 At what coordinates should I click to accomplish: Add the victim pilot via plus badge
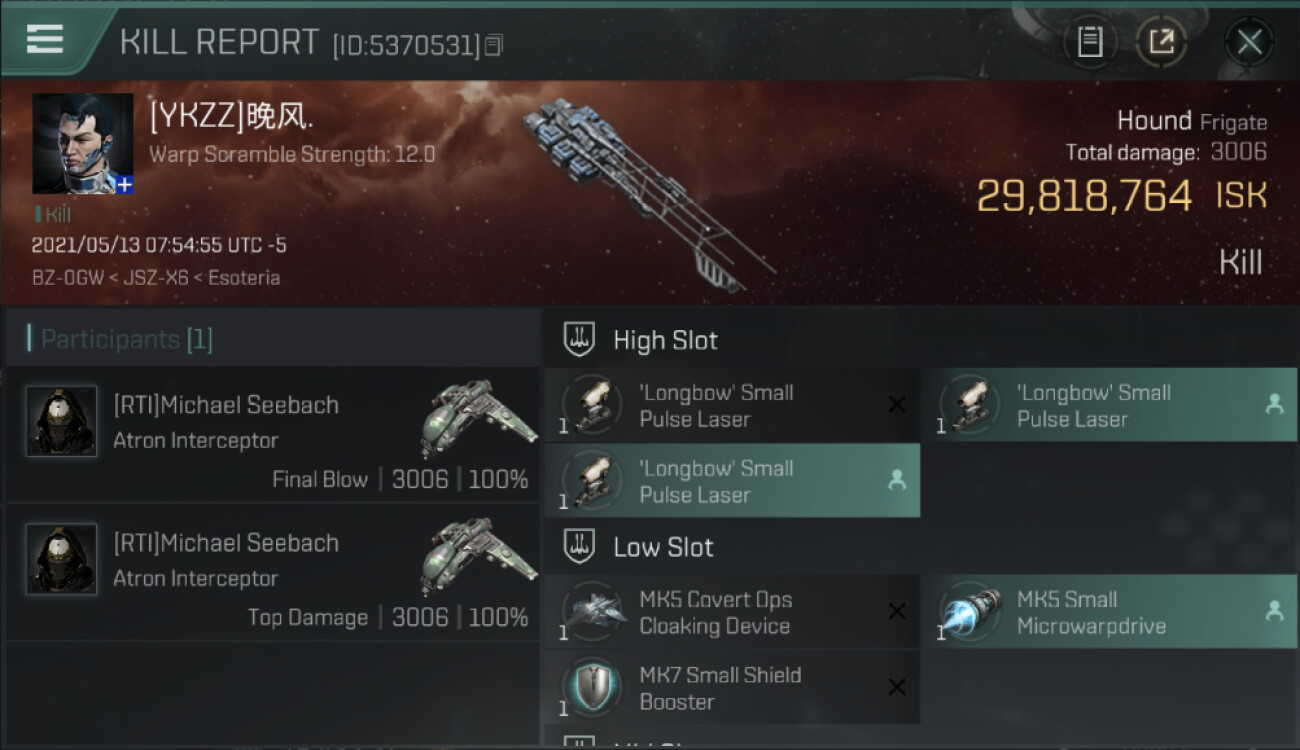[124, 184]
